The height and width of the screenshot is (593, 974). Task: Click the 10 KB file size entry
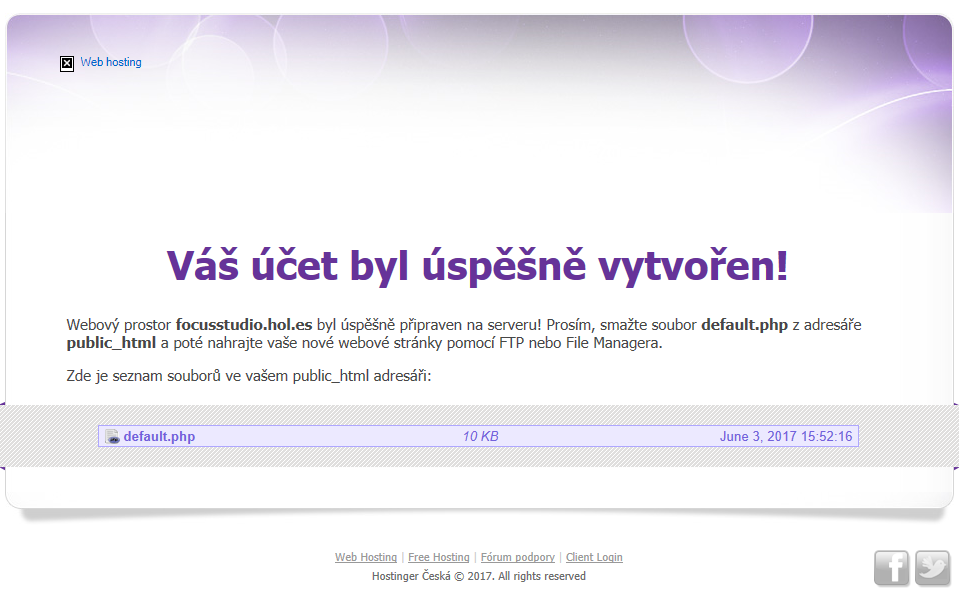[480, 437]
